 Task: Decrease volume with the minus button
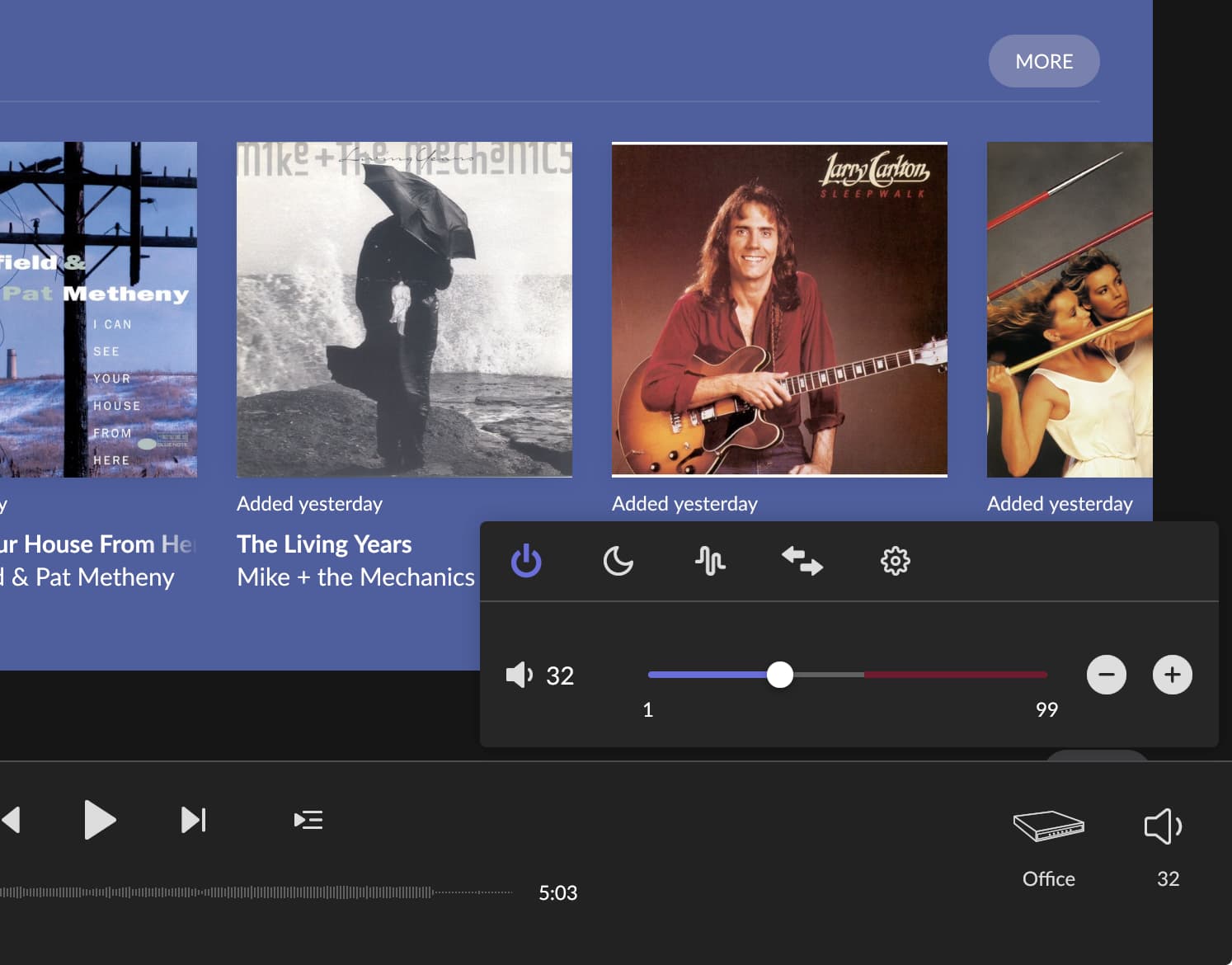click(x=1107, y=675)
